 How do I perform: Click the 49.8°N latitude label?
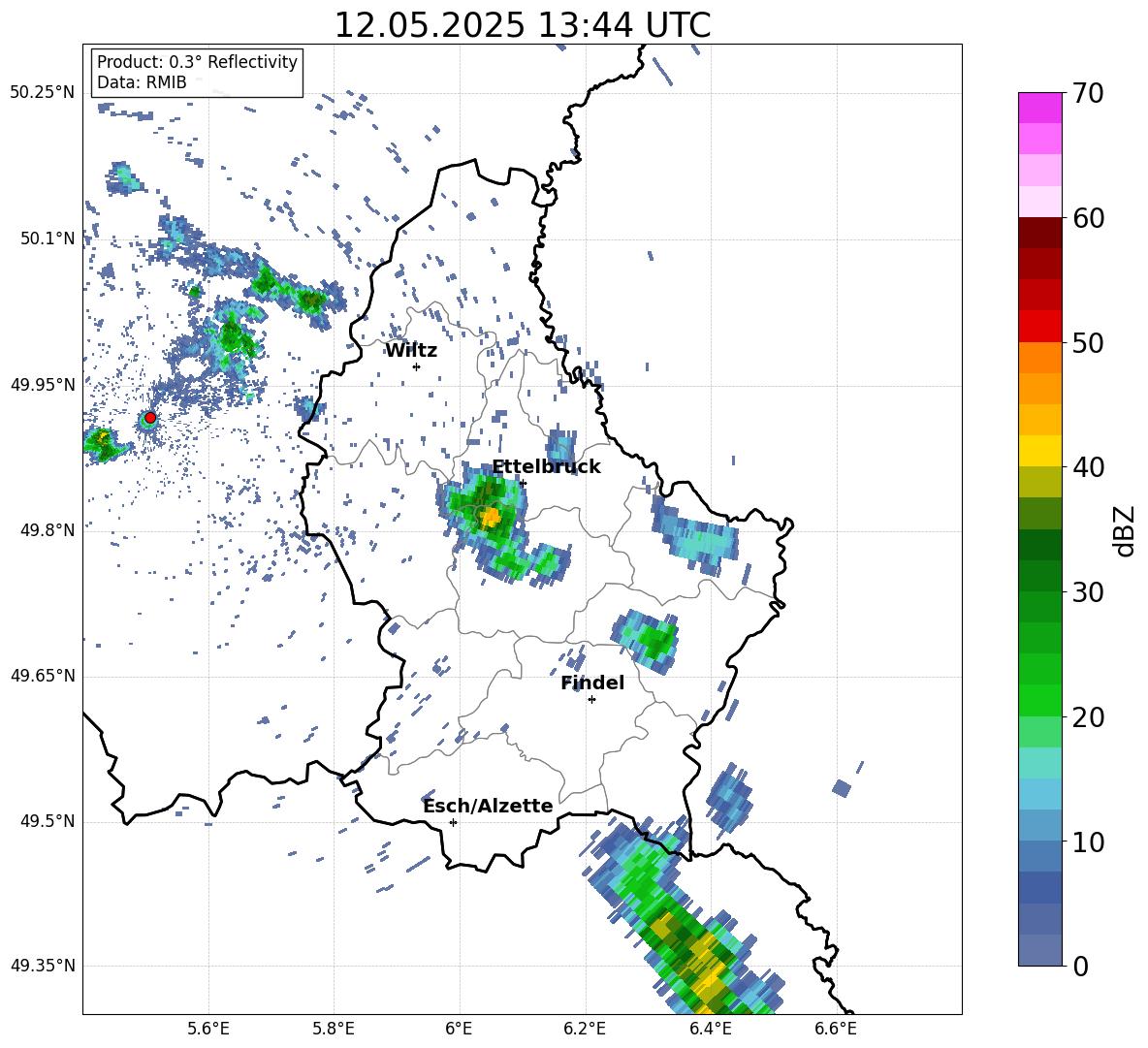click(x=48, y=530)
